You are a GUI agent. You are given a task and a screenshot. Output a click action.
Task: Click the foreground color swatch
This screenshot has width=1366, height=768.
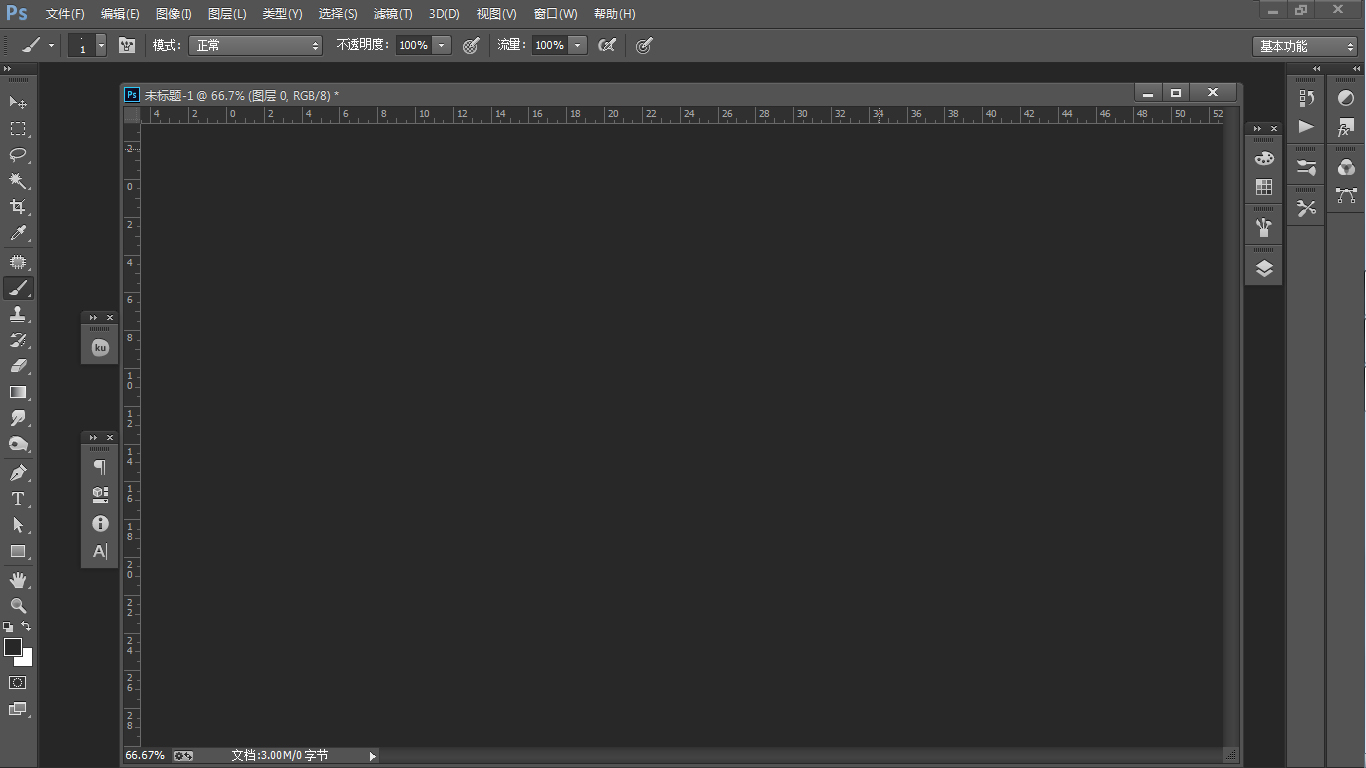coord(13,647)
